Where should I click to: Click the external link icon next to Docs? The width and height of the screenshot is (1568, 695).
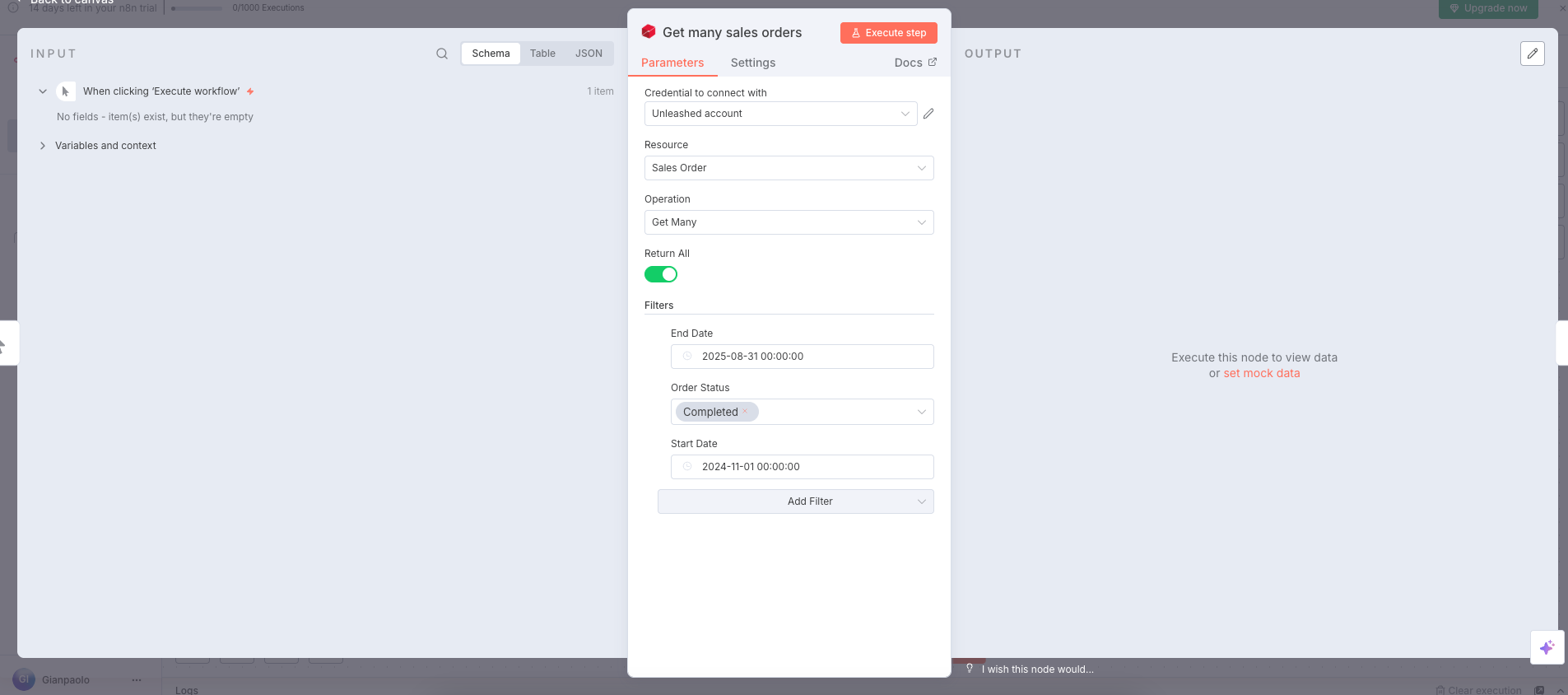click(x=933, y=62)
